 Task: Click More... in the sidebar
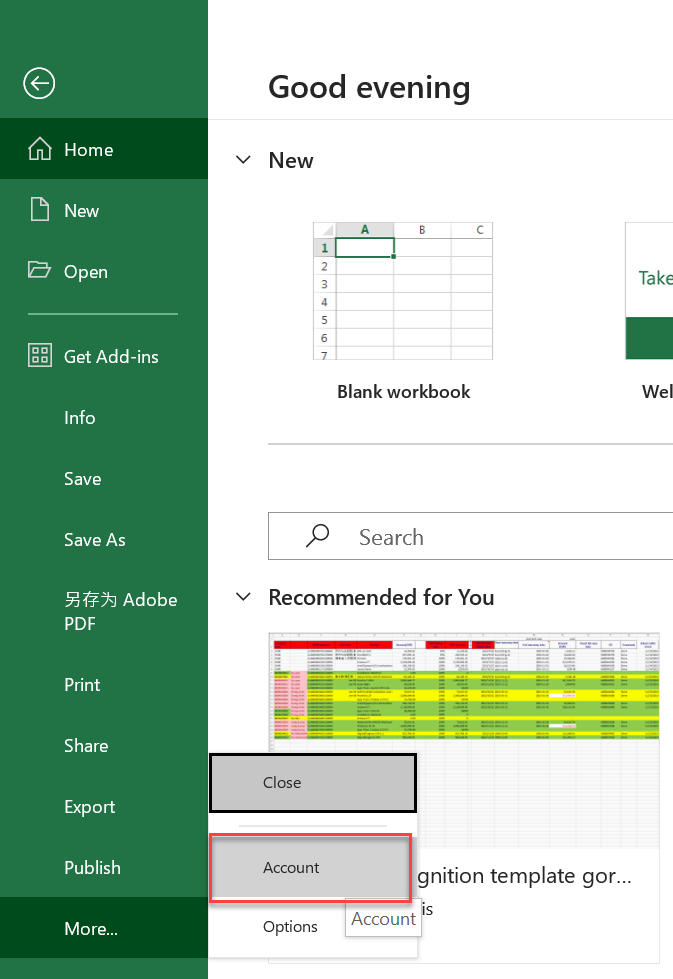(104, 928)
